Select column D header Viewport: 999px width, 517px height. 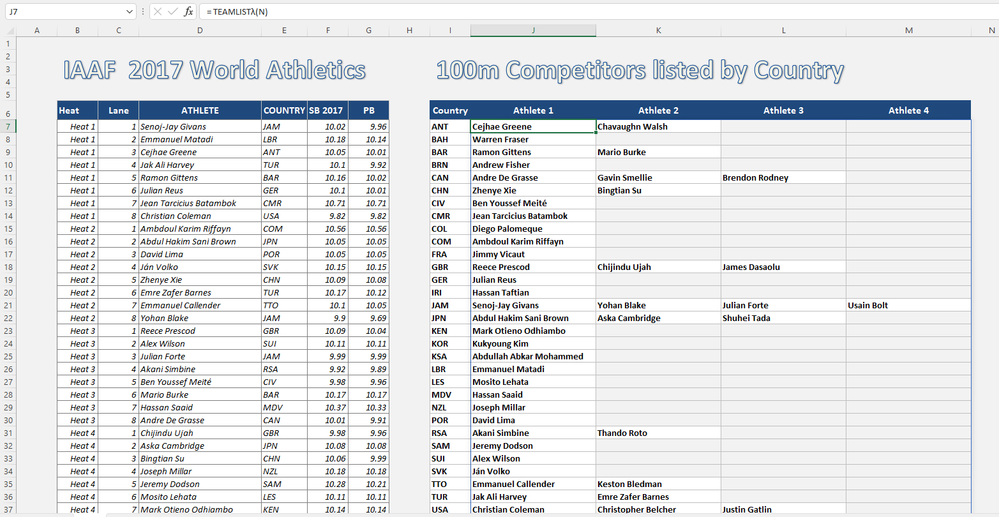pyautogui.click(x=200, y=31)
